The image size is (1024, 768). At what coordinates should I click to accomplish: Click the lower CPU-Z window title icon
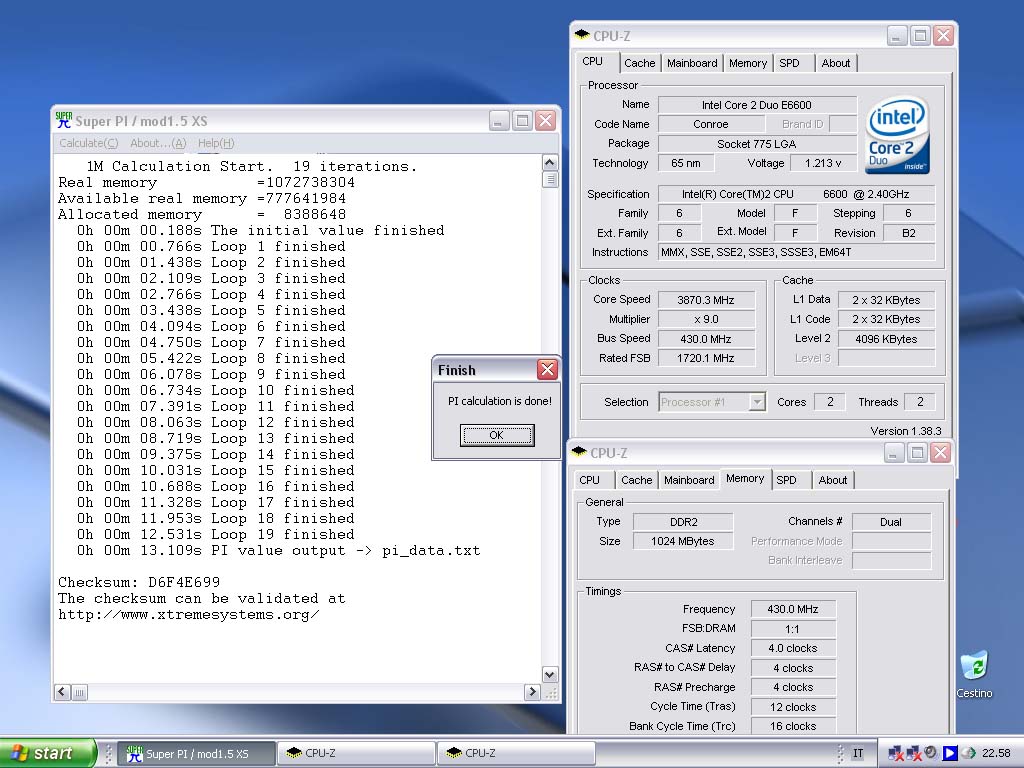tap(579, 452)
